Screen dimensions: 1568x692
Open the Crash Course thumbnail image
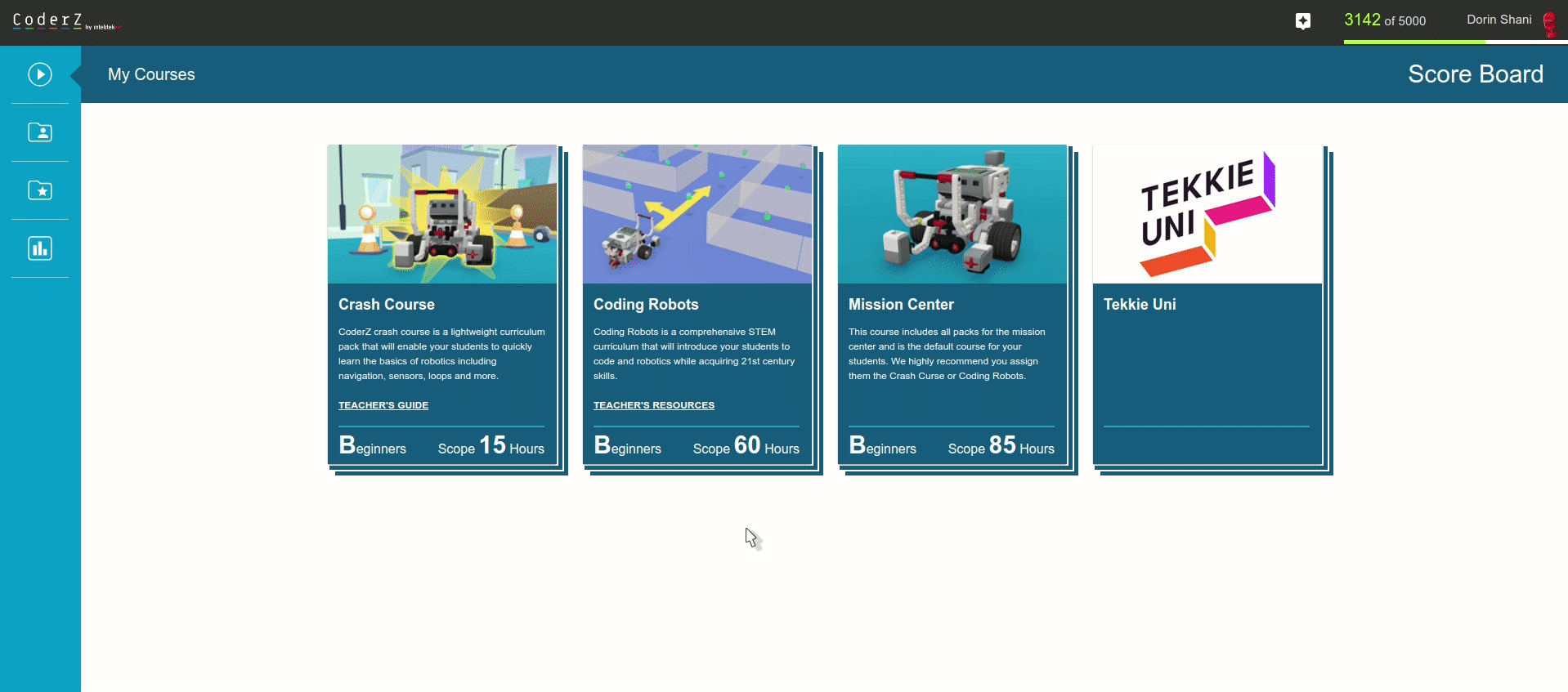tap(442, 214)
